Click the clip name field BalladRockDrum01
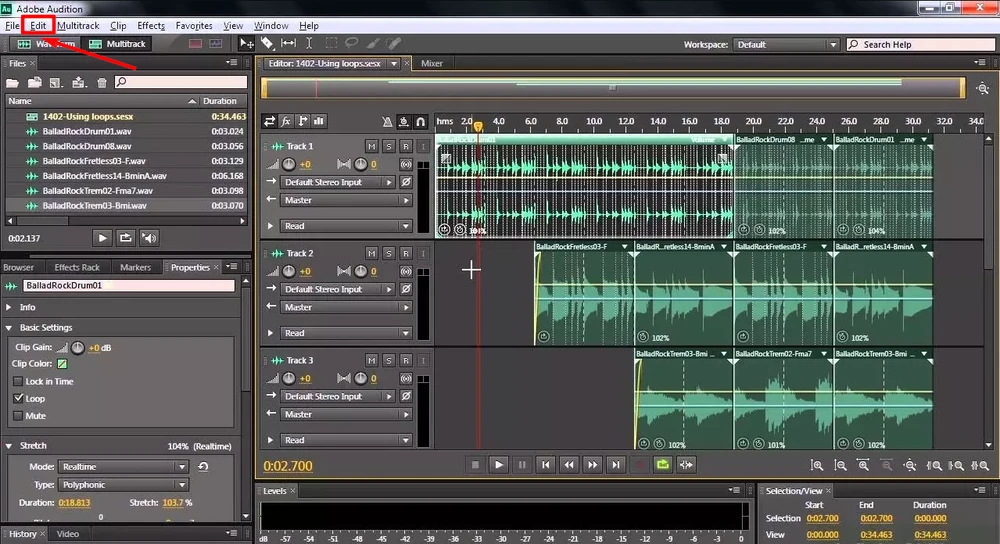The height and width of the screenshot is (544, 1000). coord(129,285)
